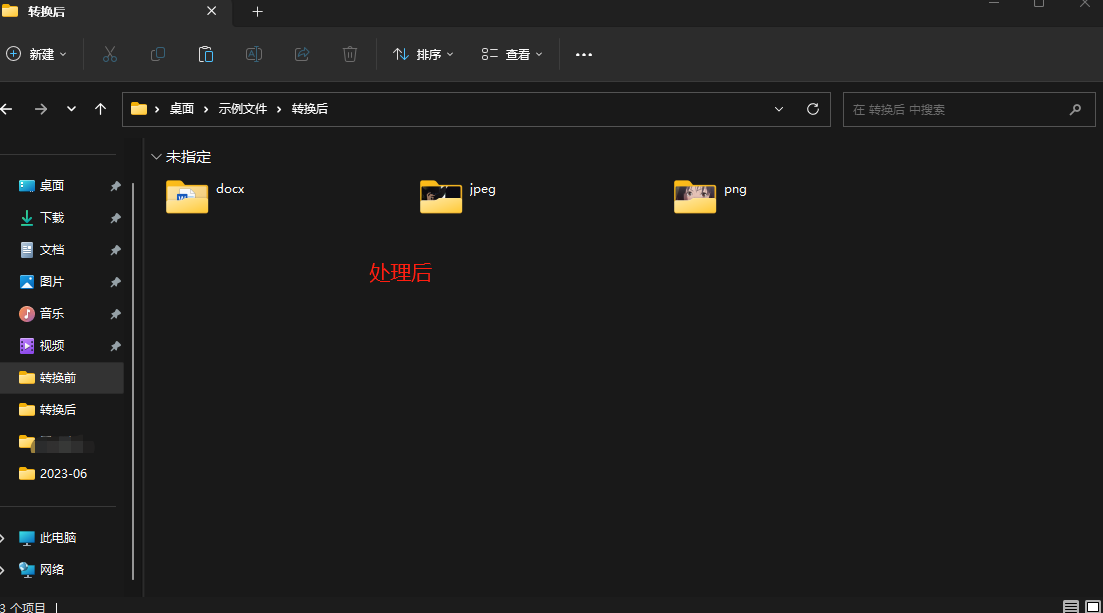Refresh the folder view
Screen dimensions: 1103x613
pos(812,109)
